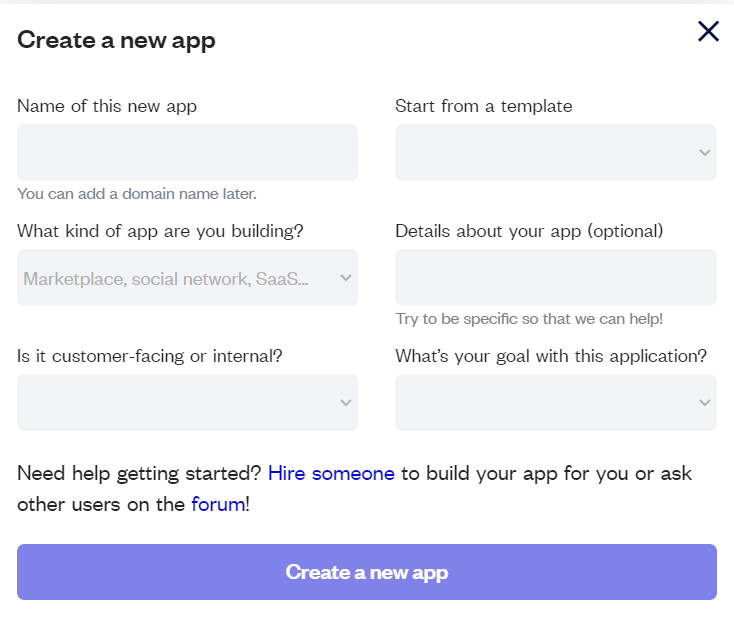This screenshot has width=734, height=621.
Task: Open the Marketplace, social network, SaaS dropdown
Action: [x=187, y=278]
